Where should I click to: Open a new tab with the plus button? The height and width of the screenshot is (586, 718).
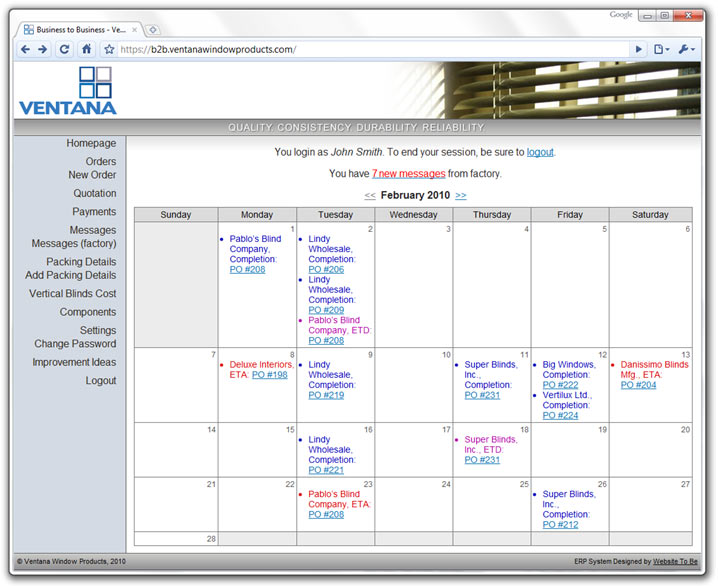(x=153, y=30)
